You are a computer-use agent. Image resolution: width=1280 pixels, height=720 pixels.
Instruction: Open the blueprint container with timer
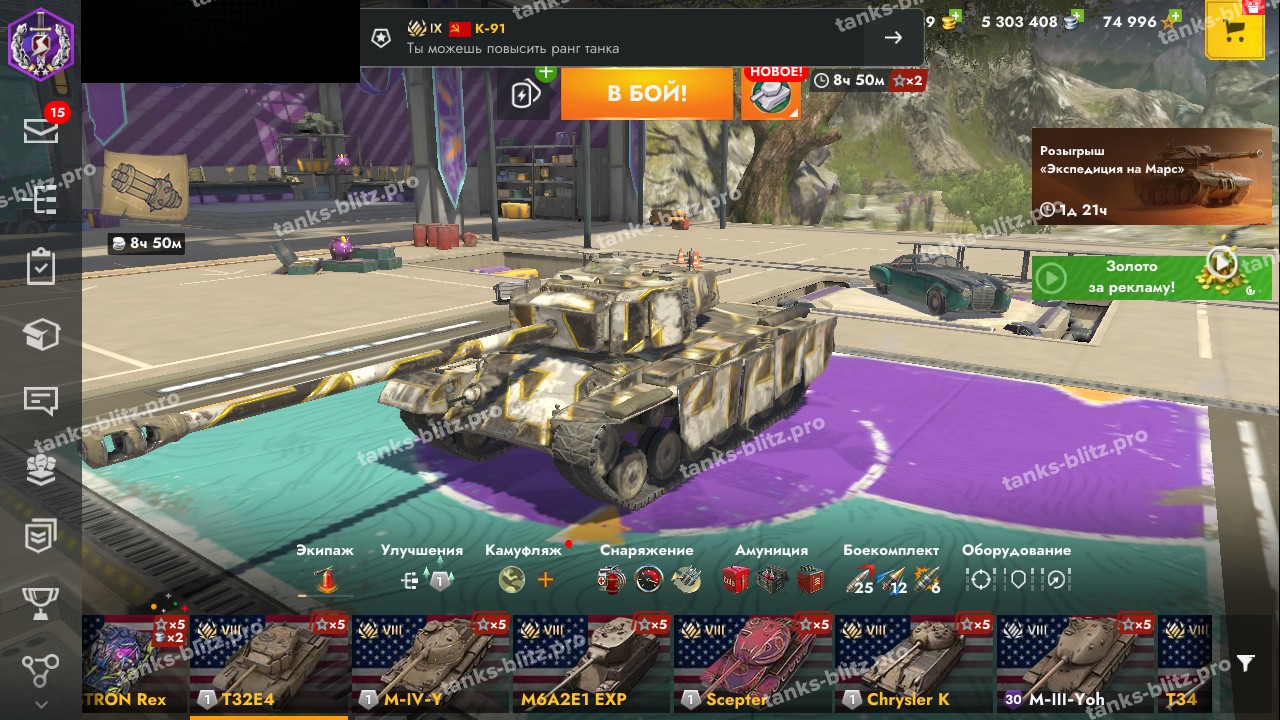point(146,200)
